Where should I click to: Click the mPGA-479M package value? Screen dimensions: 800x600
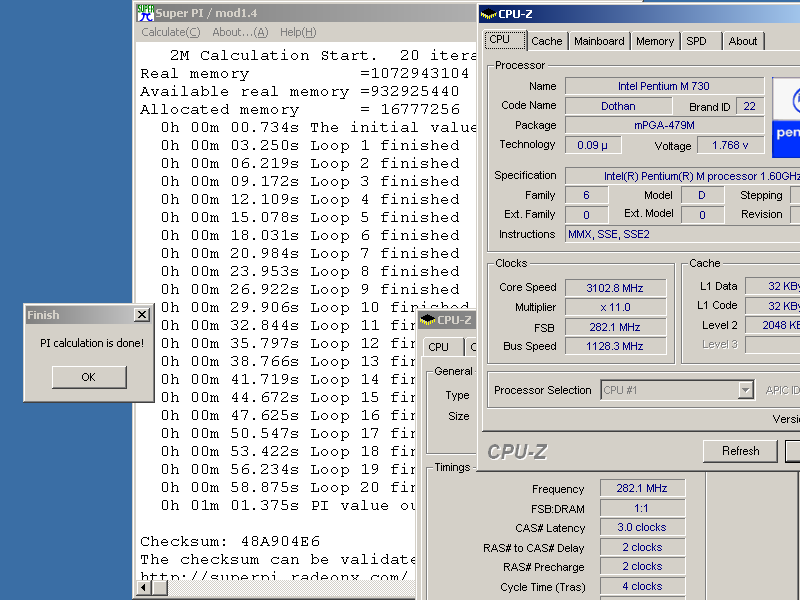coord(664,126)
